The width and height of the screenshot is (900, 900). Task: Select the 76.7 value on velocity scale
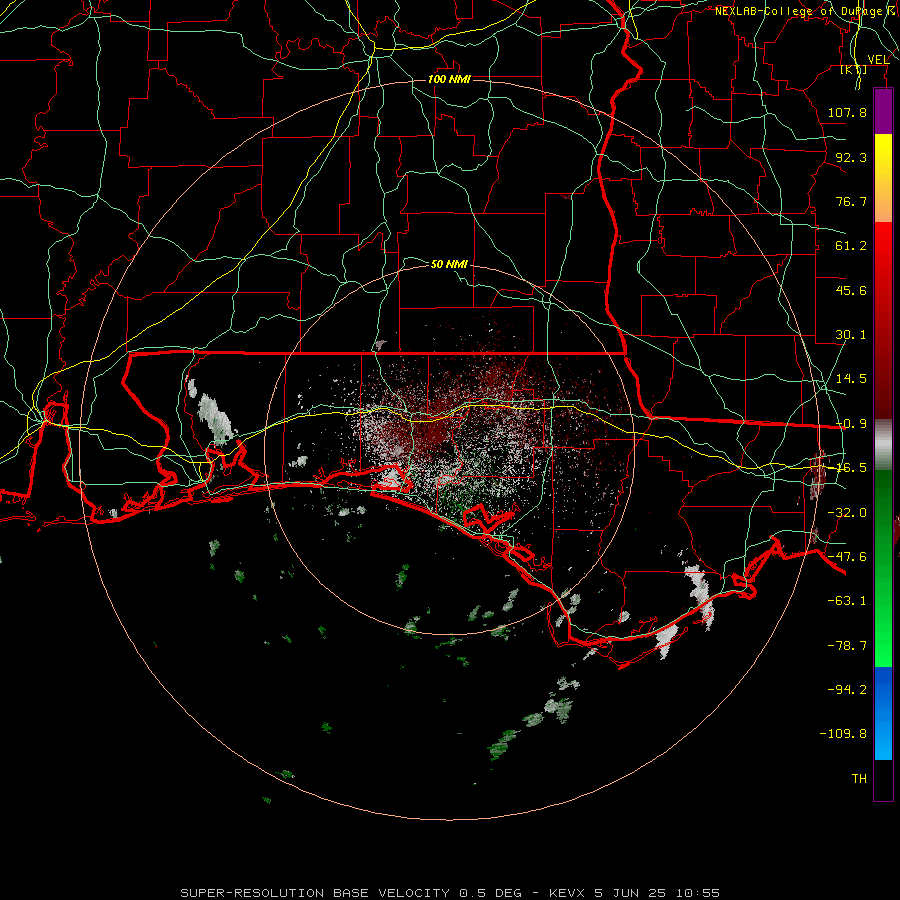point(851,201)
